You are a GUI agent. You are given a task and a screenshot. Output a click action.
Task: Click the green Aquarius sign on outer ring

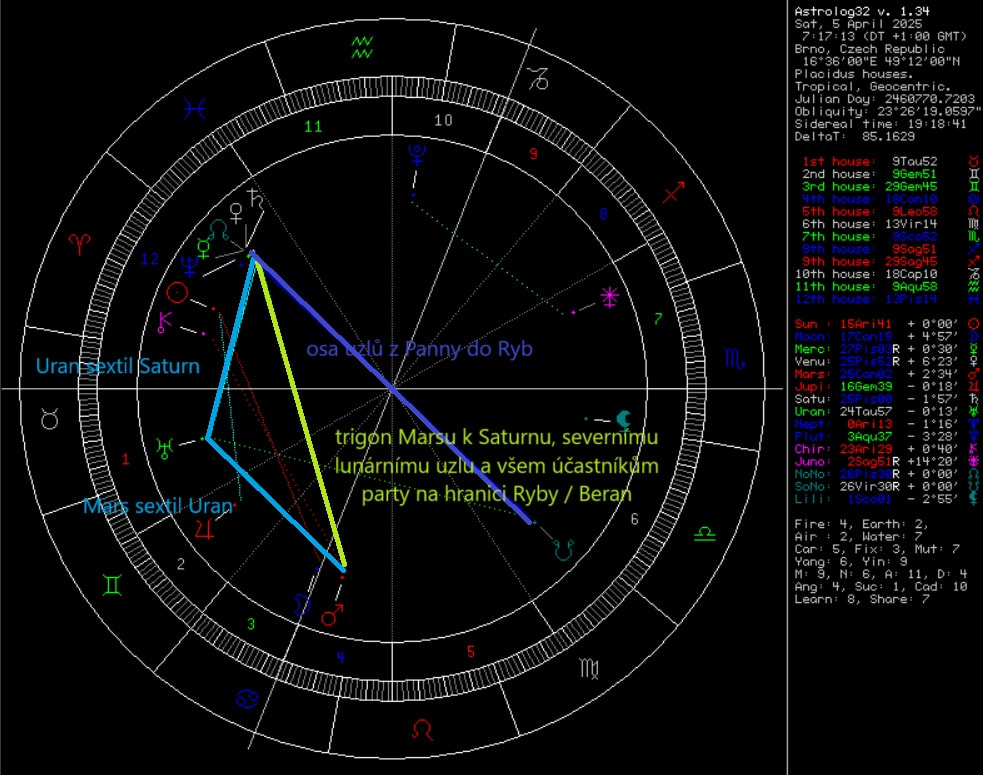pos(364,45)
